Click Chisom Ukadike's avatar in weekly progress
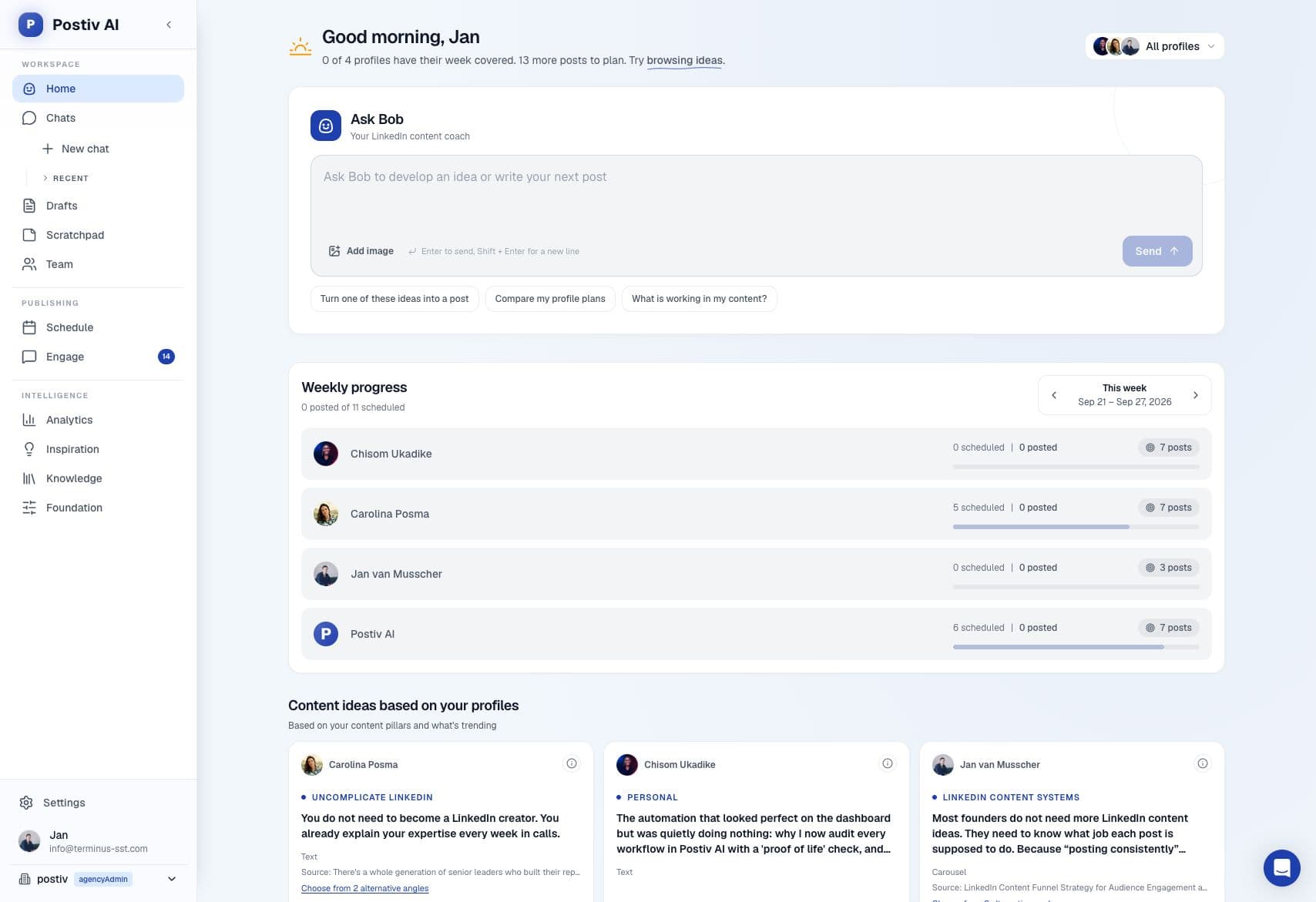The height and width of the screenshot is (902, 1316). [x=326, y=454]
